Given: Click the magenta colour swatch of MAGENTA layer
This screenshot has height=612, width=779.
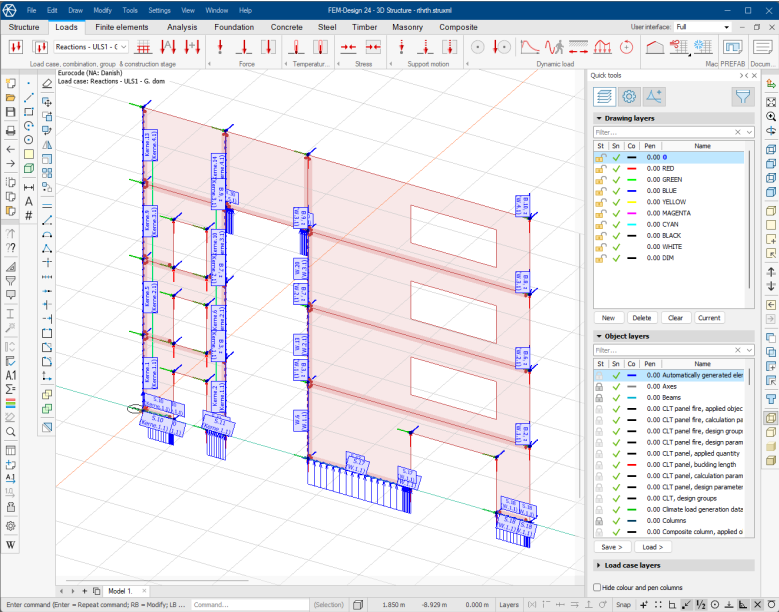Looking at the screenshot, I should pyautogui.click(x=631, y=213).
